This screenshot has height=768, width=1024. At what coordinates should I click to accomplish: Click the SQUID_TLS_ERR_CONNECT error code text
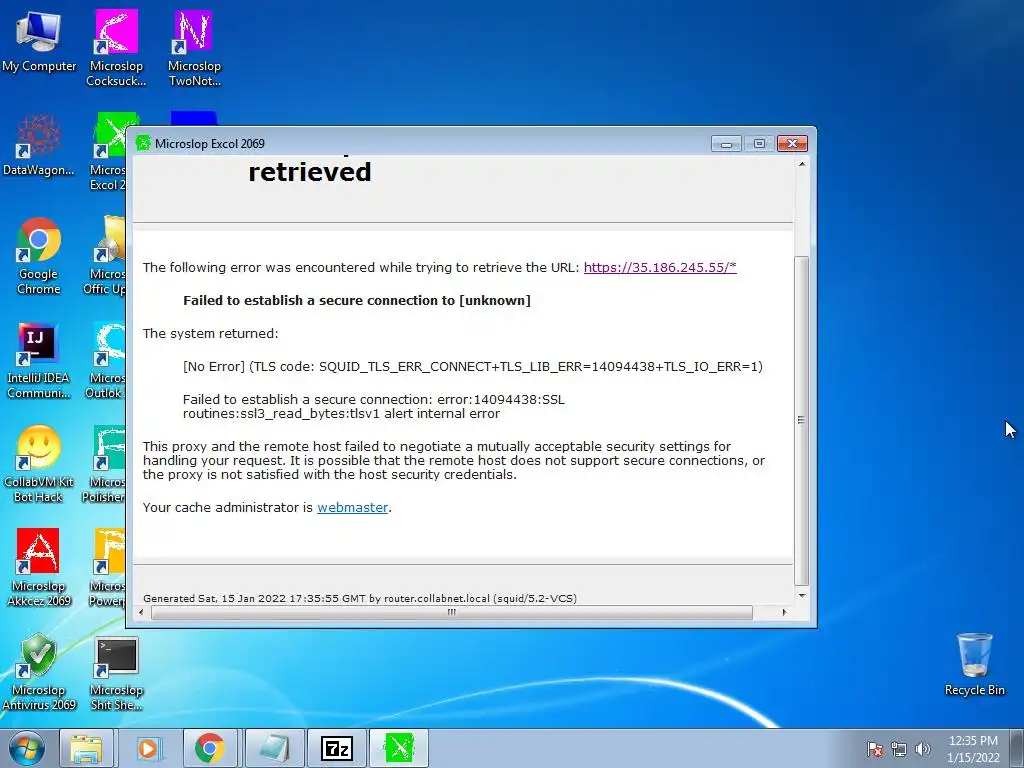pos(473,366)
